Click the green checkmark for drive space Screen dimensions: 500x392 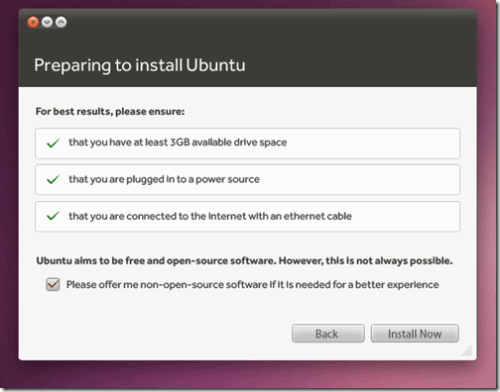click(x=53, y=143)
